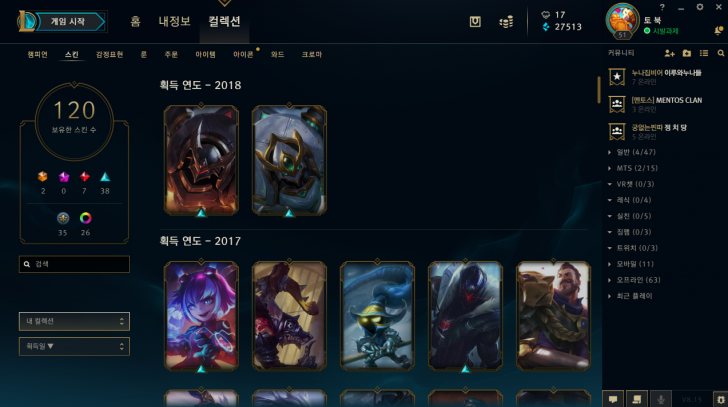The height and width of the screenshot is (407, 728).
Task: Click the summoner profile avatar
Action: click(x=622, y=21)
